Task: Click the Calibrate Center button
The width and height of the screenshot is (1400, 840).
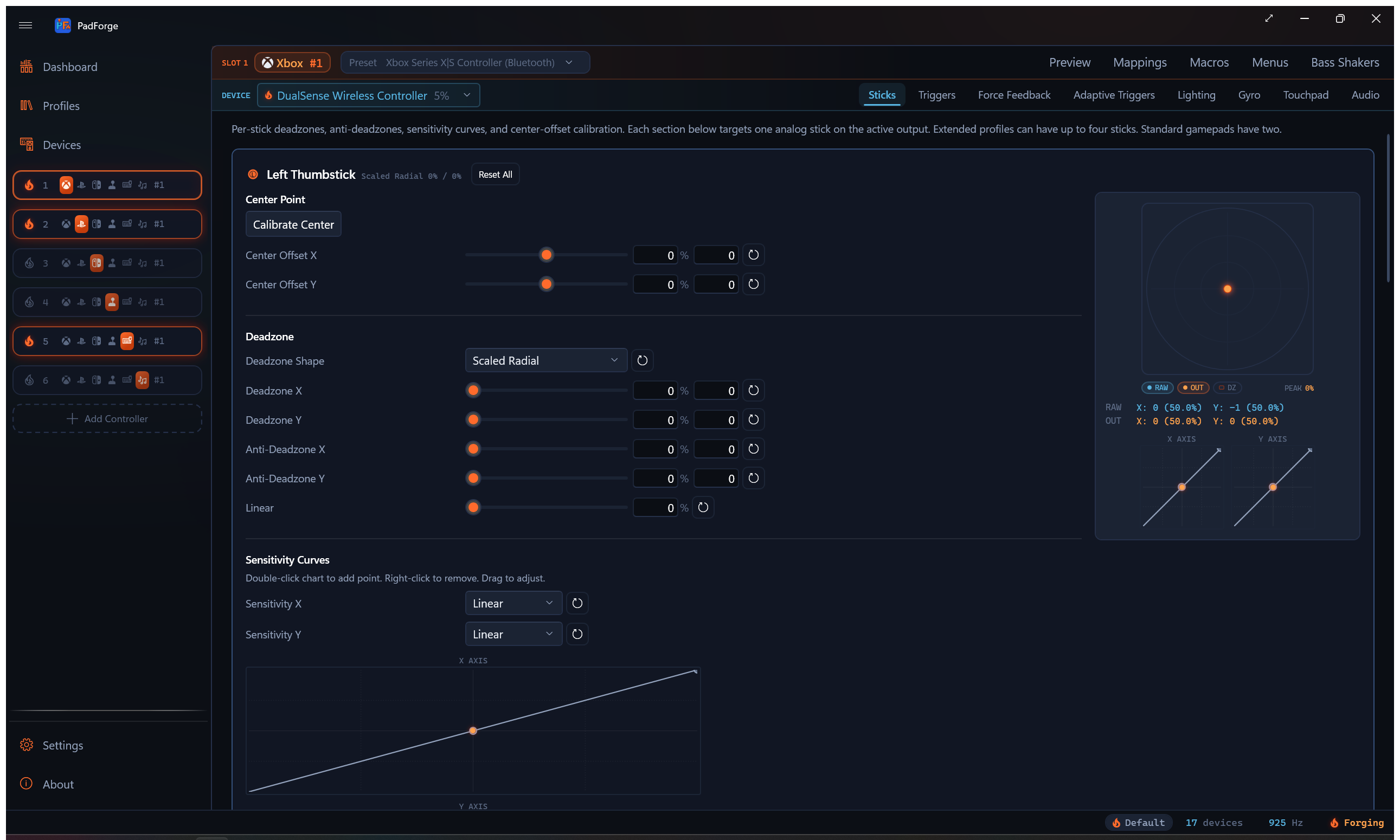Action: 293,225
